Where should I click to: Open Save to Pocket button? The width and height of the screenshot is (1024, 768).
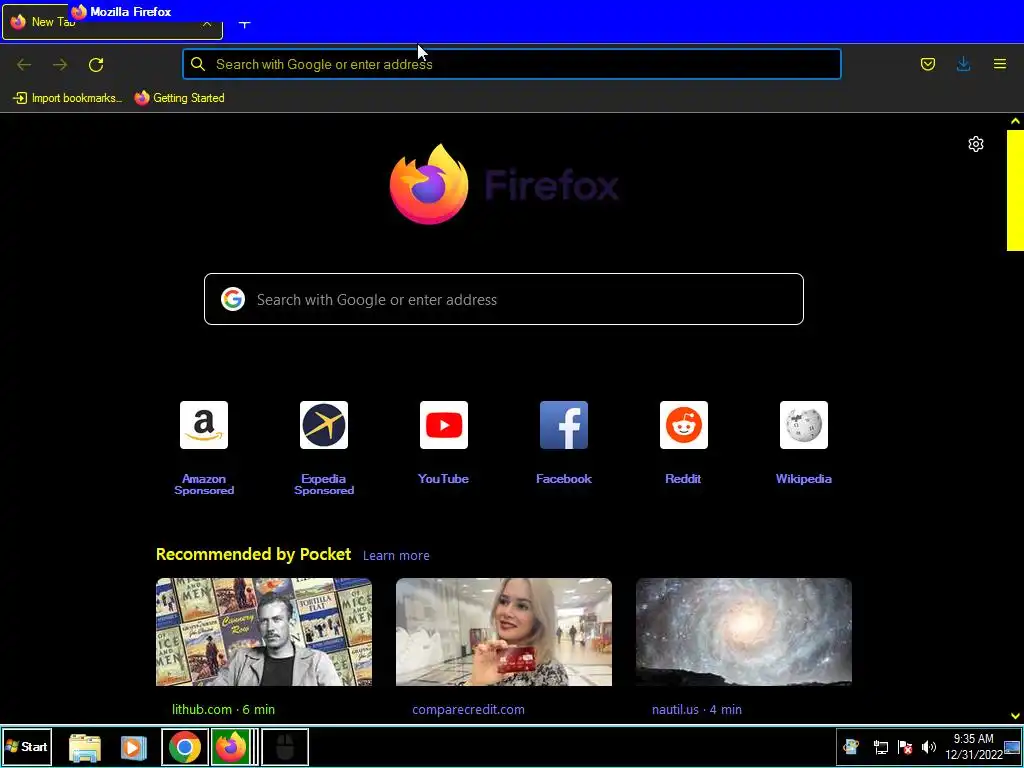(x=927, y=64)
